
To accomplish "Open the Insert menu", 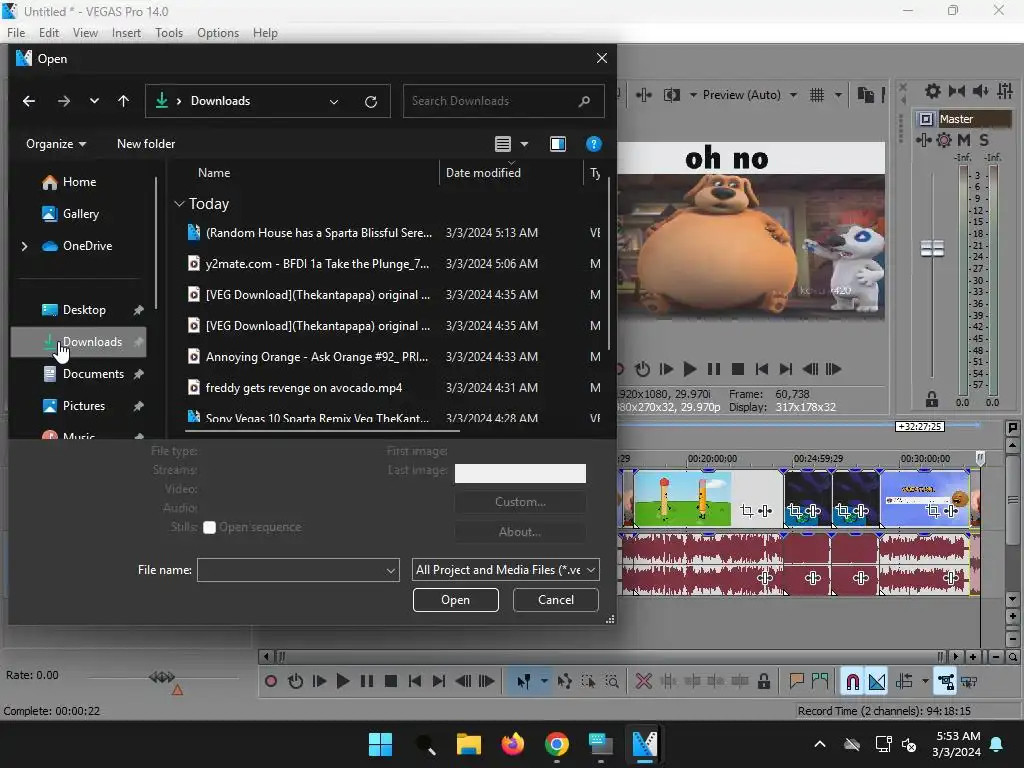I will tap(126, 33).
